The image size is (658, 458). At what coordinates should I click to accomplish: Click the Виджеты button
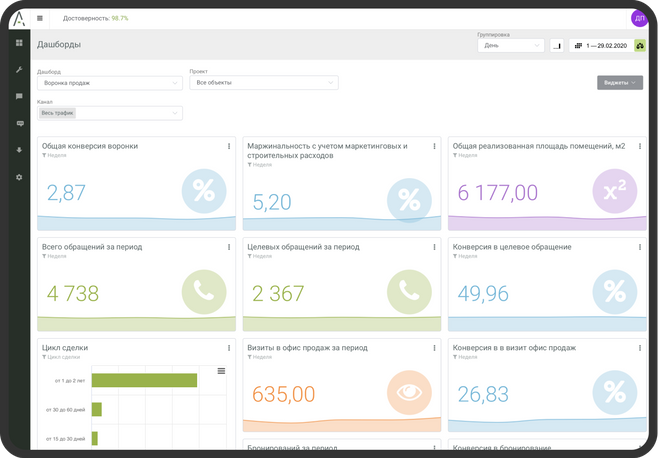point(619,83)
